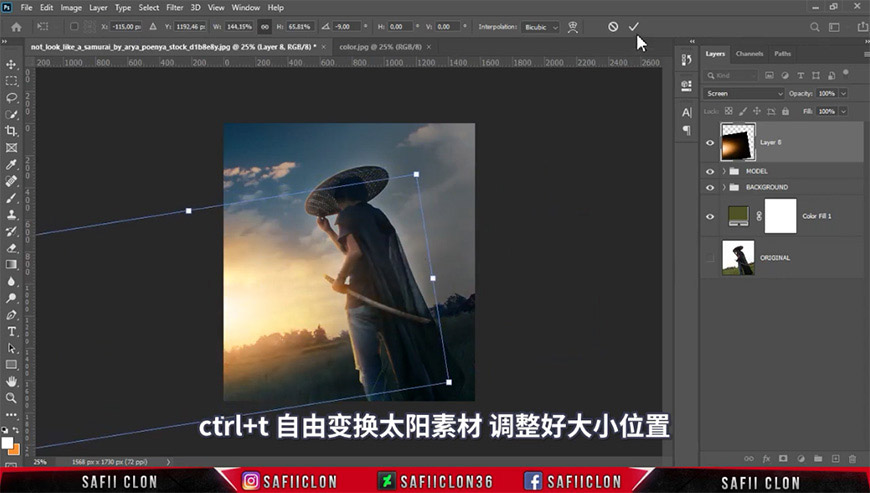870x493 pixels.
Task: Select the Hand tool
Action: [11, 381]
